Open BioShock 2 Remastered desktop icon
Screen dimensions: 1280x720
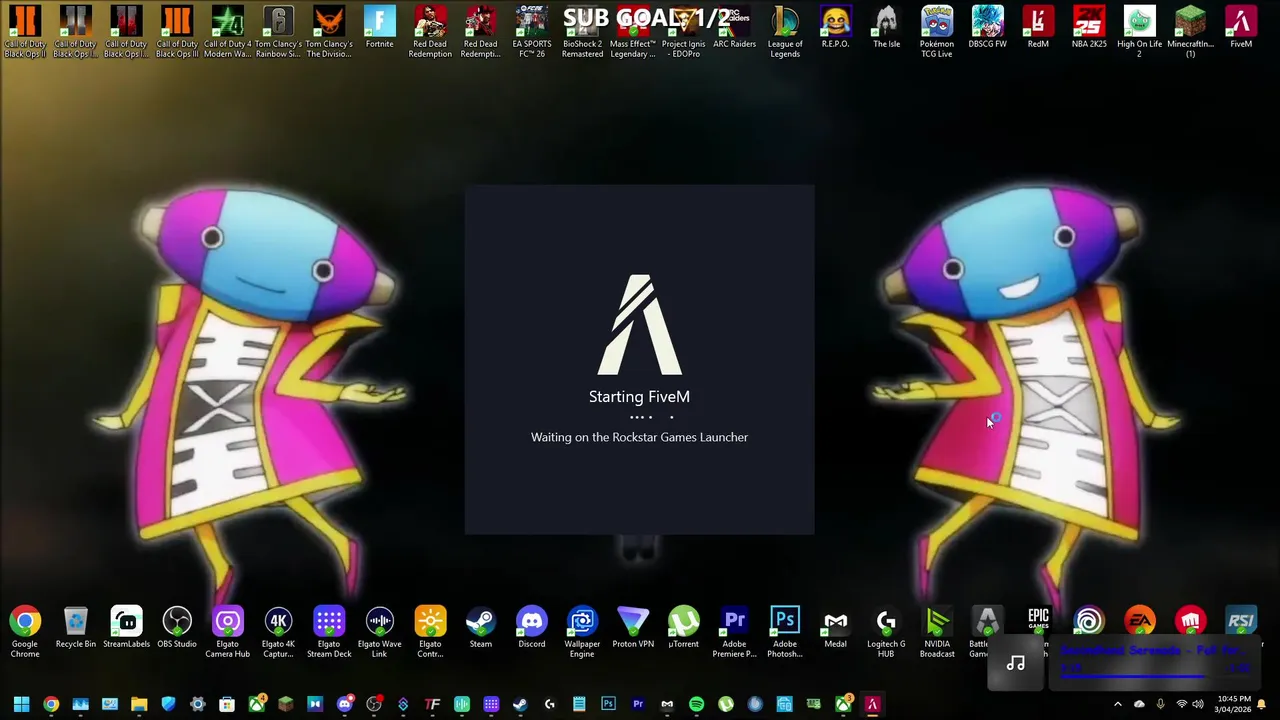582,31
